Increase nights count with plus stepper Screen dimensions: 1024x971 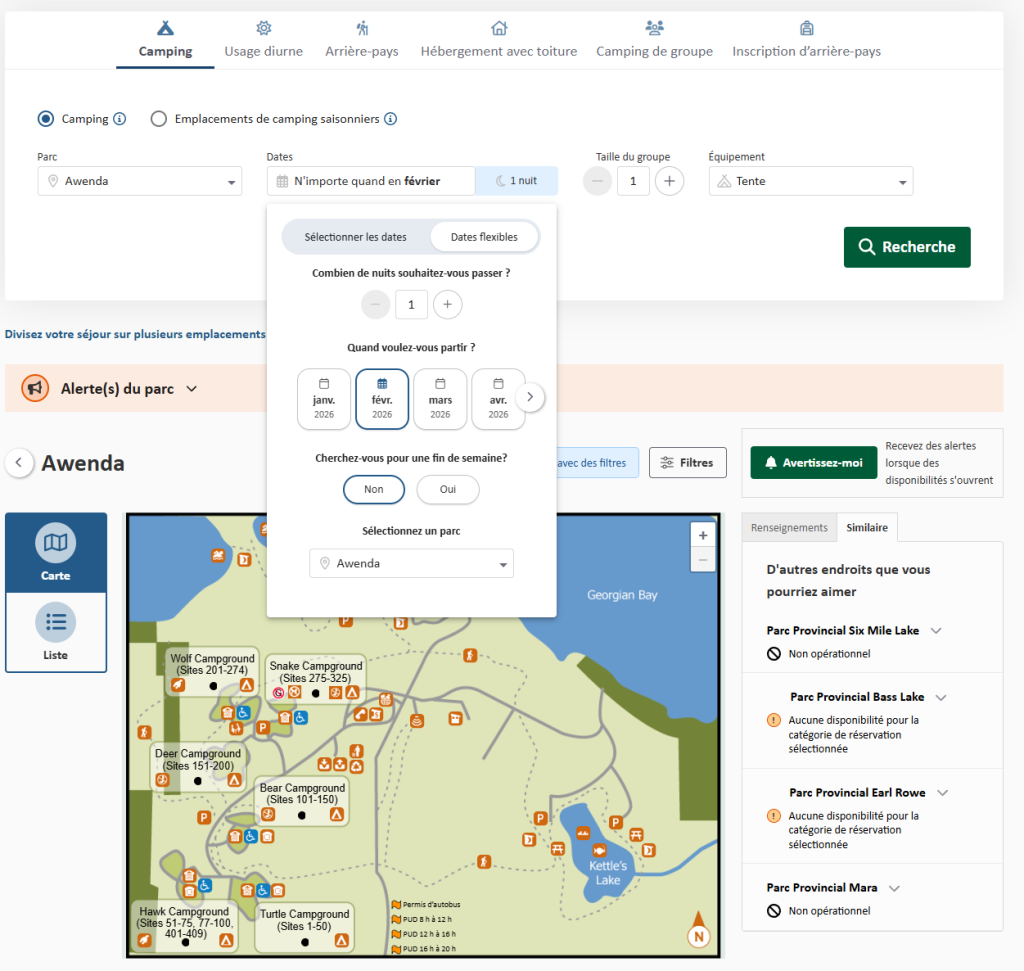click(447, 304)
